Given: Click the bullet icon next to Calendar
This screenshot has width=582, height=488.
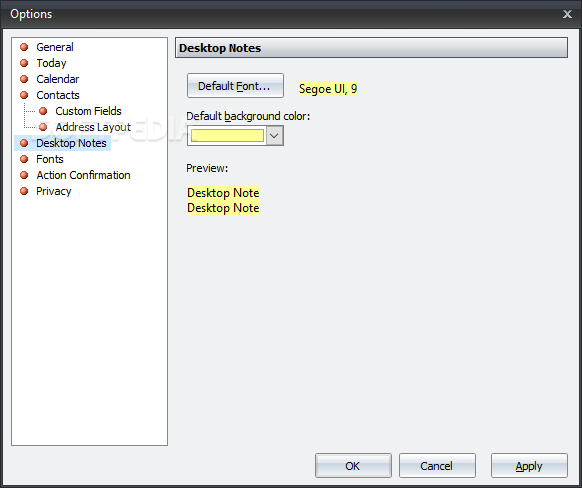Looking at the screenshot, I should click(24, 79).
